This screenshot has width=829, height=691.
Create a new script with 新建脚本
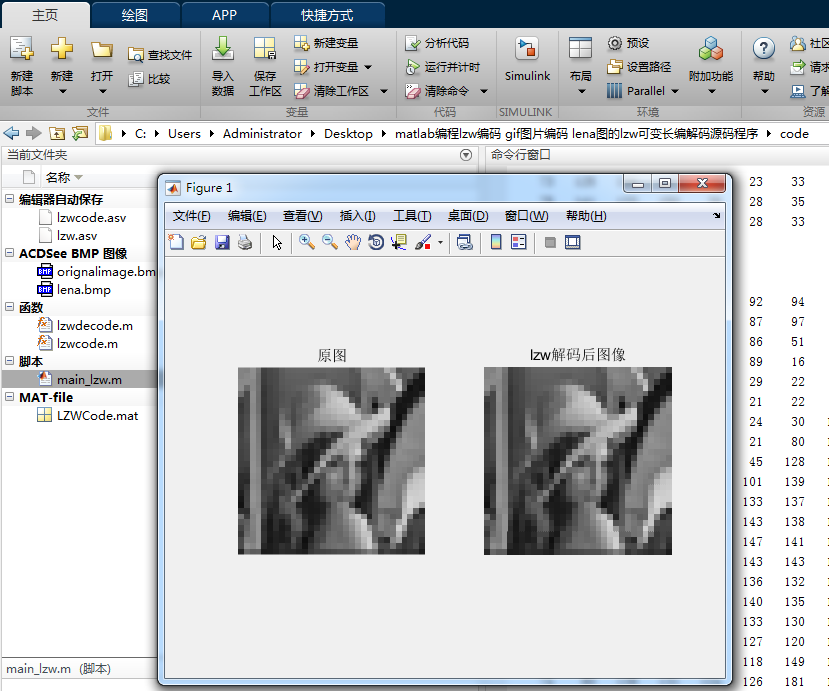(x=22, y=66)
